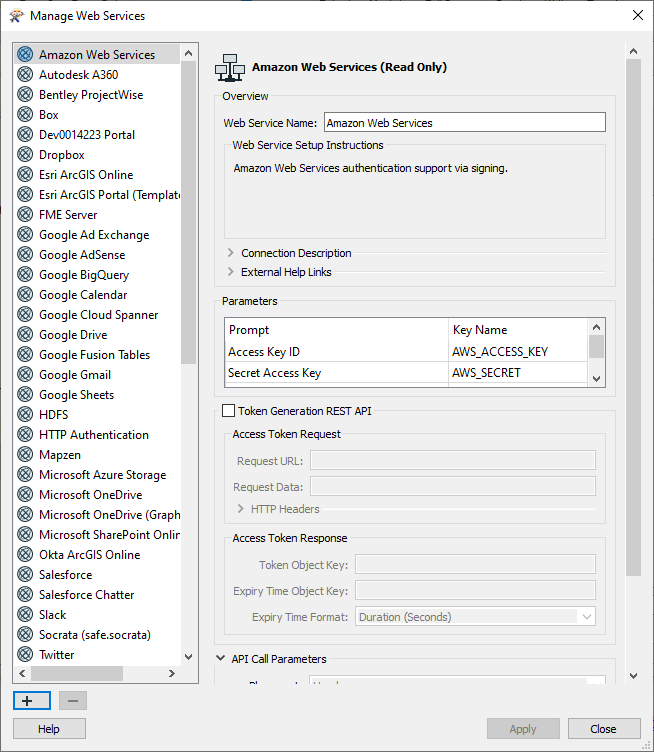Click the Google Ad Exchange icon
Image resolution: width=654 pixels, height=752 pixels.
[25, 235]
